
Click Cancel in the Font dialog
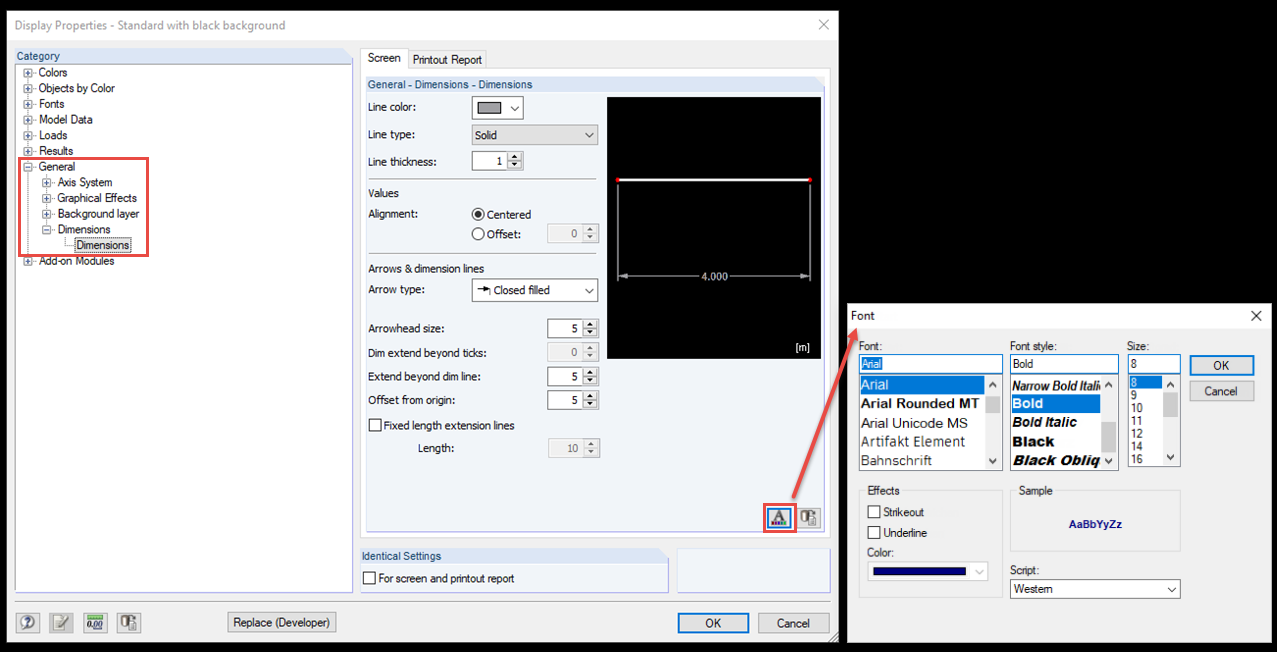coord(1221,391)
